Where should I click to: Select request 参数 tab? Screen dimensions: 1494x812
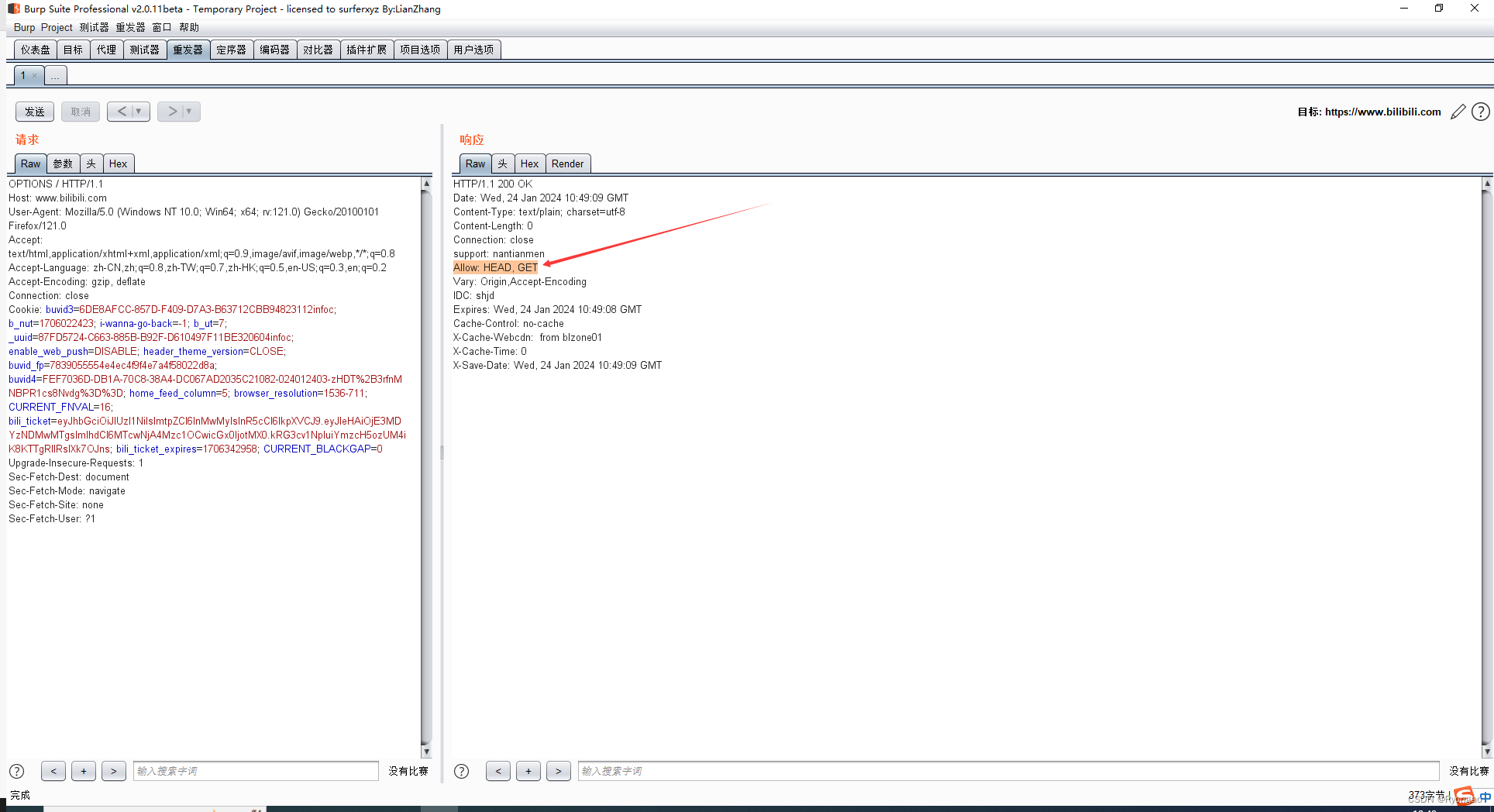[63, 163]
